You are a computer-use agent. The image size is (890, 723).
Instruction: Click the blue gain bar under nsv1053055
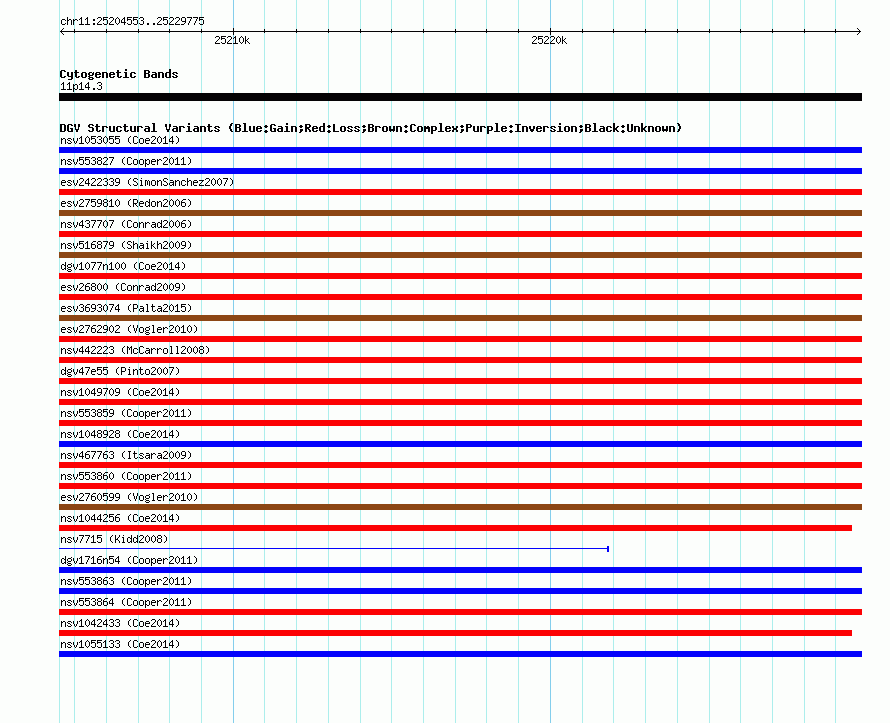pyautogui.click(x=460, y=150)
